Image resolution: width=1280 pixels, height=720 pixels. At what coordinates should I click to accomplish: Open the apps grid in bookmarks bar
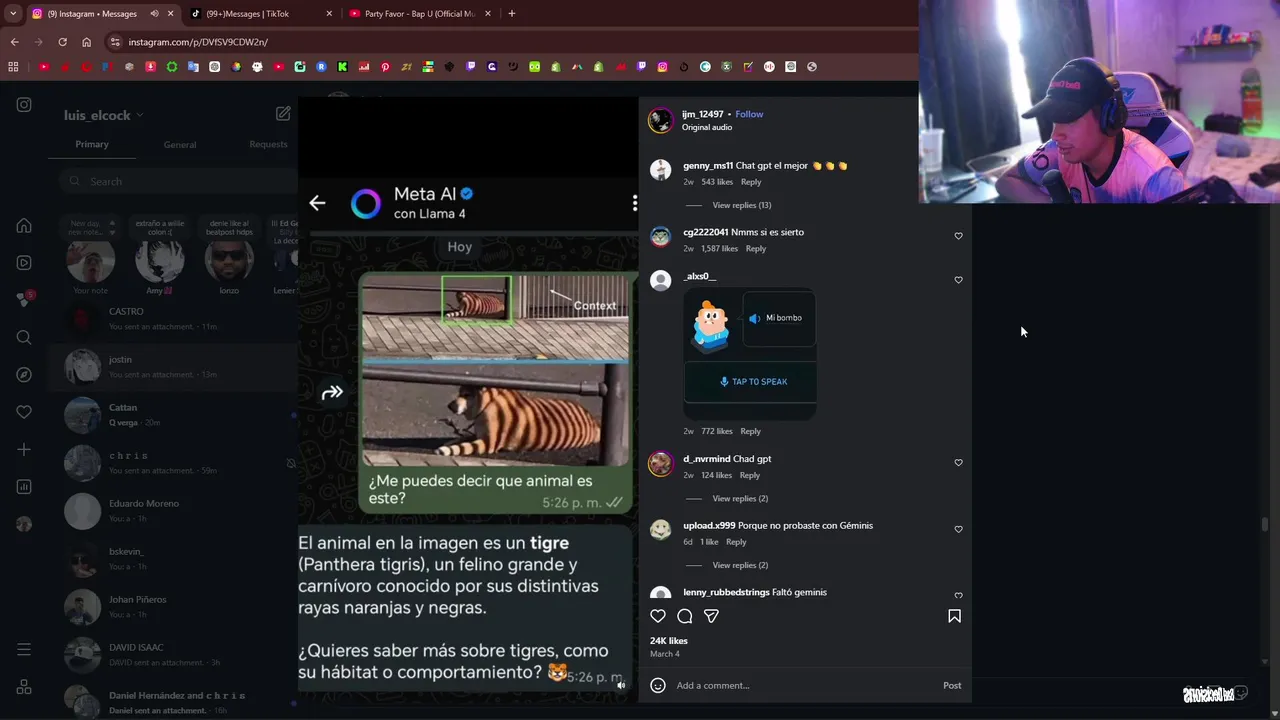(13, 67)
